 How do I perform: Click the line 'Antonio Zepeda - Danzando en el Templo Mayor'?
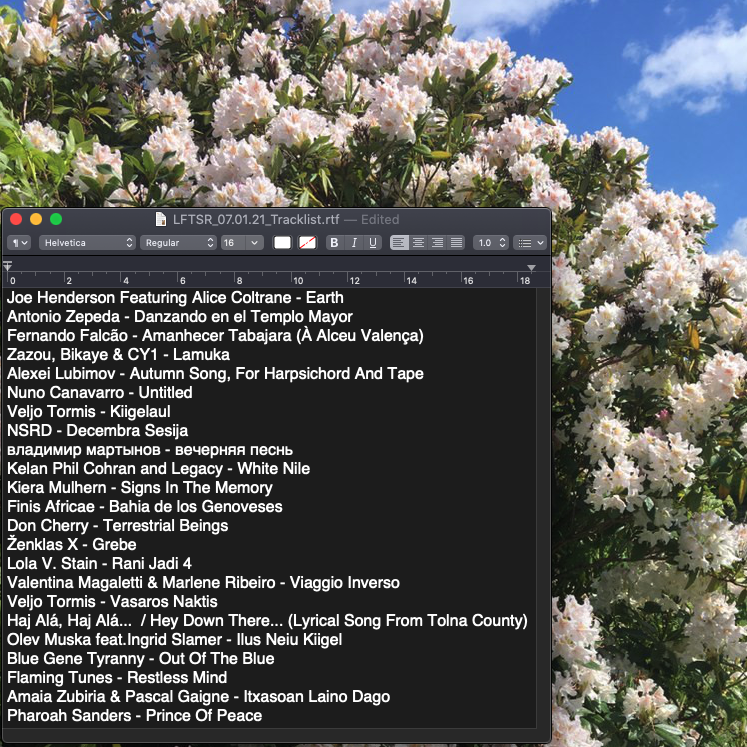click(180, 317)
